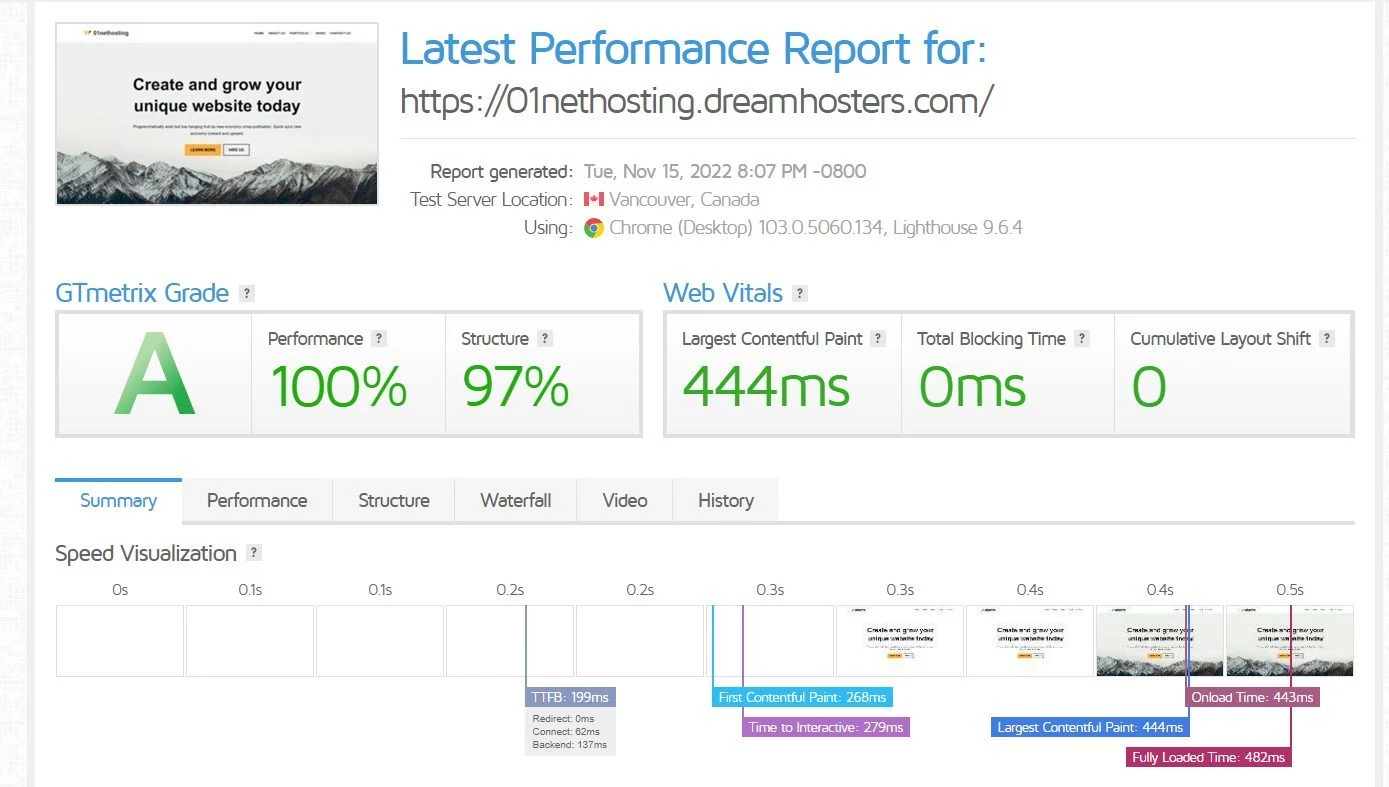Image resolution: width=1389 pixels, height=787 pixels.
Task: Click the website preview screenshot thumbnail
Action: coord(216,113)
